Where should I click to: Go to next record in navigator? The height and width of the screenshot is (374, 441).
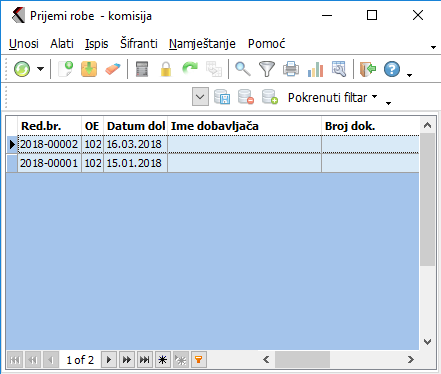(109, 360)
